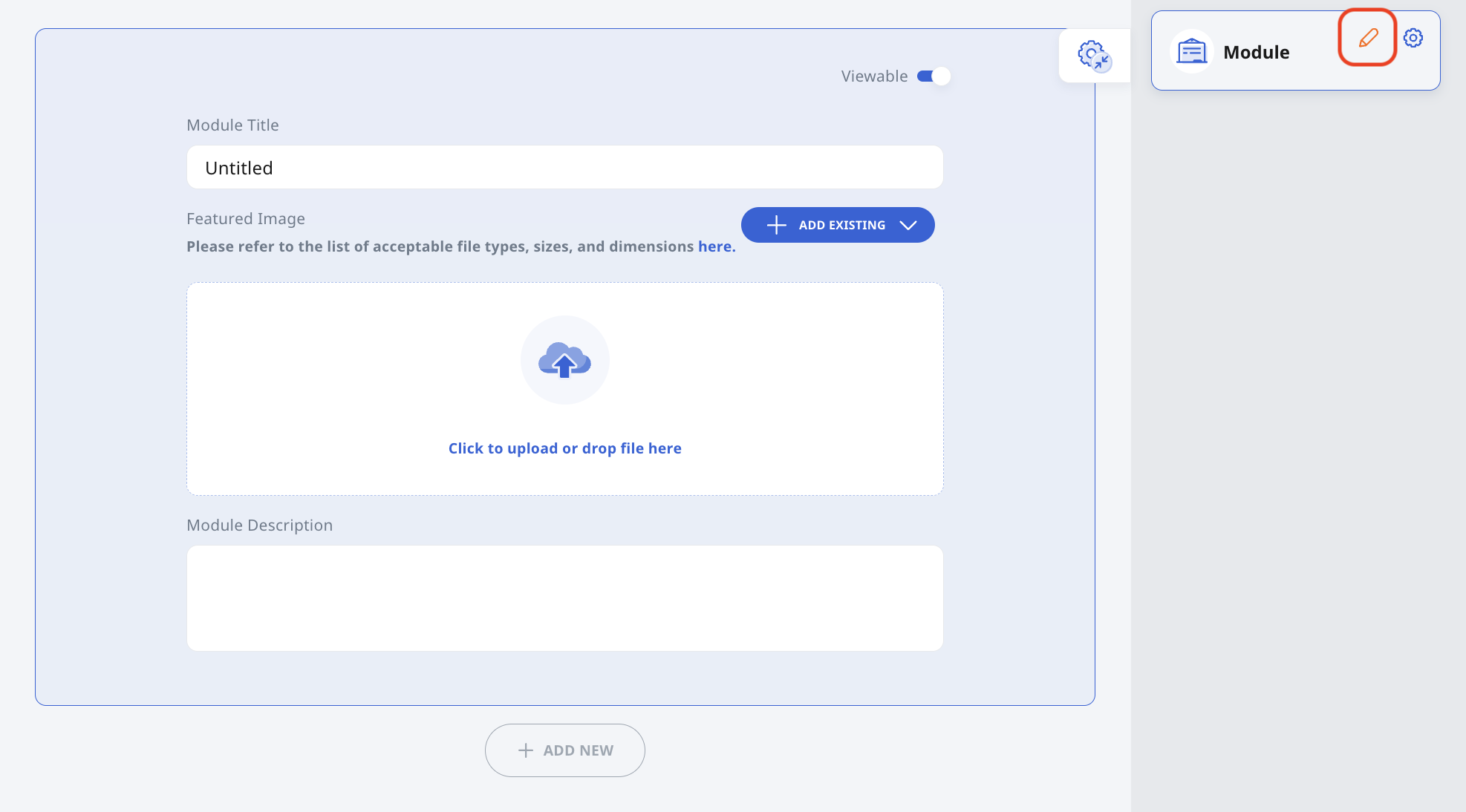Click the cloud upload icon
The width and height of the screenshot is (1466, 812).
(564, 361)
